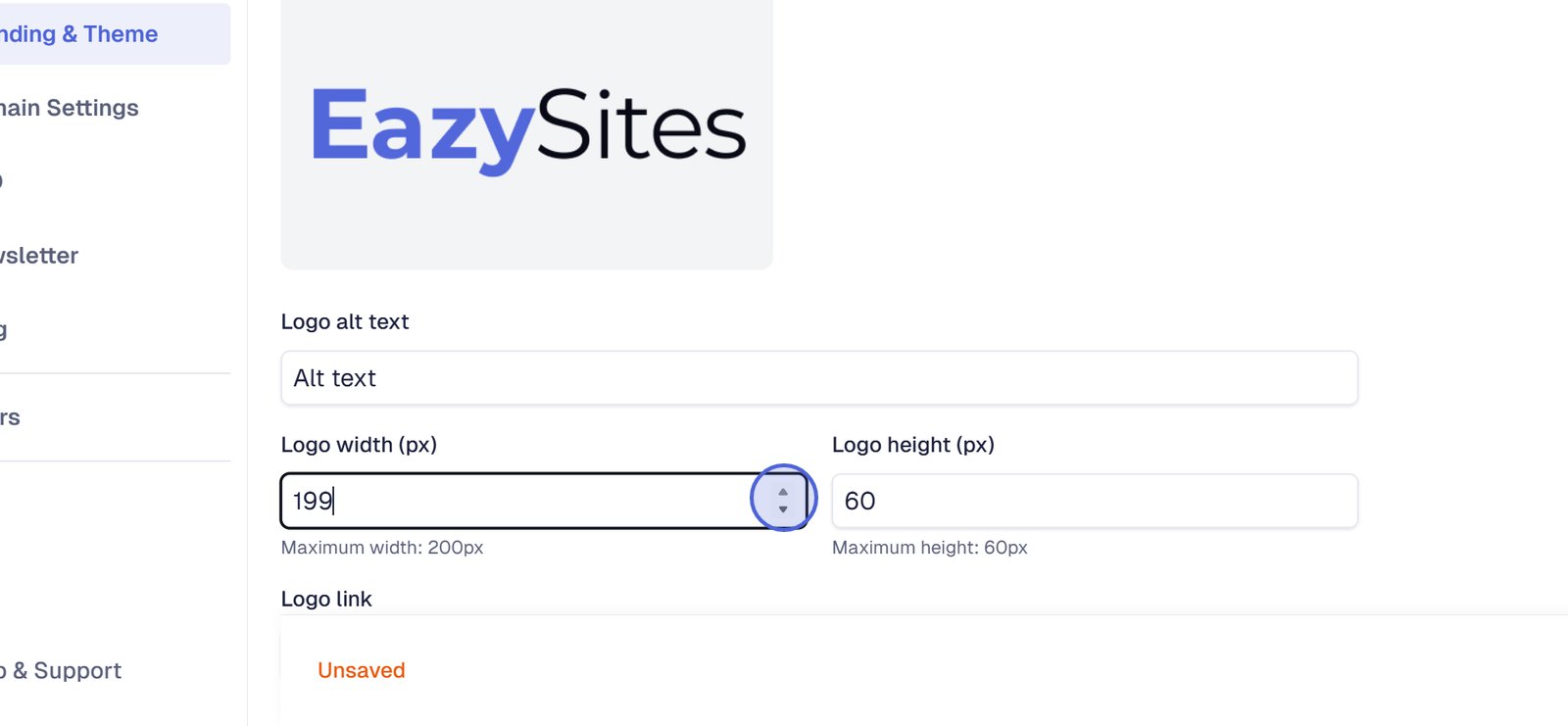Select the sidebar item ending in "rs"
This screenshot has height=726, width=1568.
click(10, 417)
